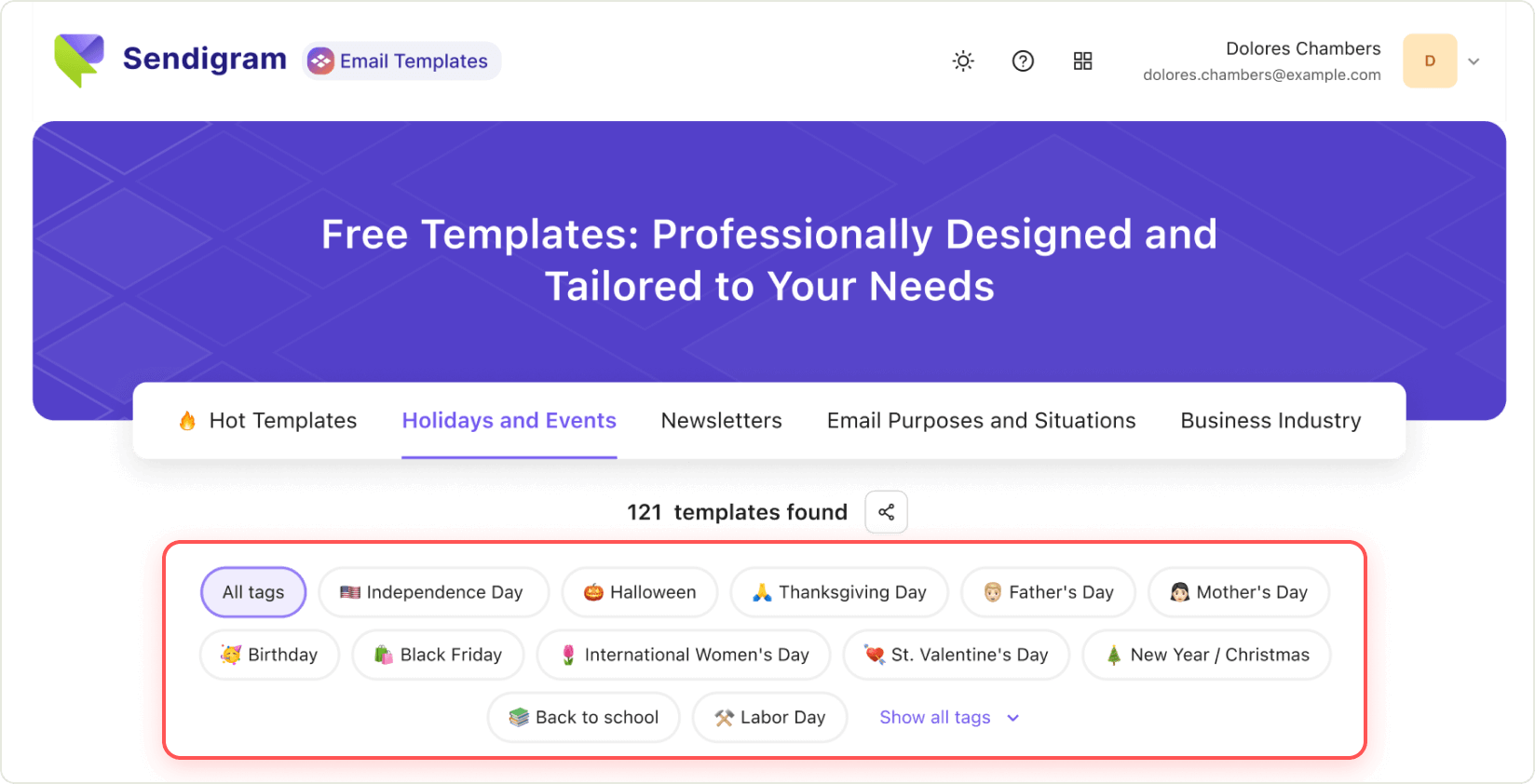
Task: Click the Email Templates badge
Action: (x=401, y=61)
